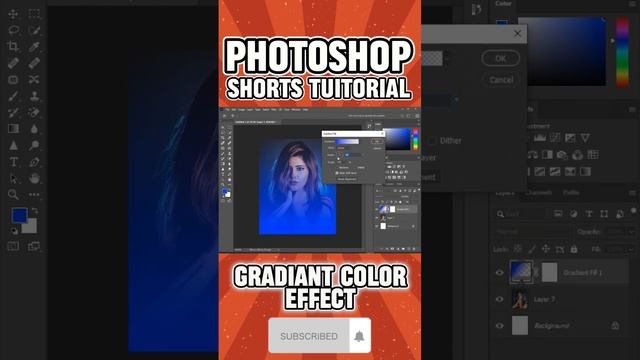
Task: Select the Lasso tool
Action: (13, 30)
